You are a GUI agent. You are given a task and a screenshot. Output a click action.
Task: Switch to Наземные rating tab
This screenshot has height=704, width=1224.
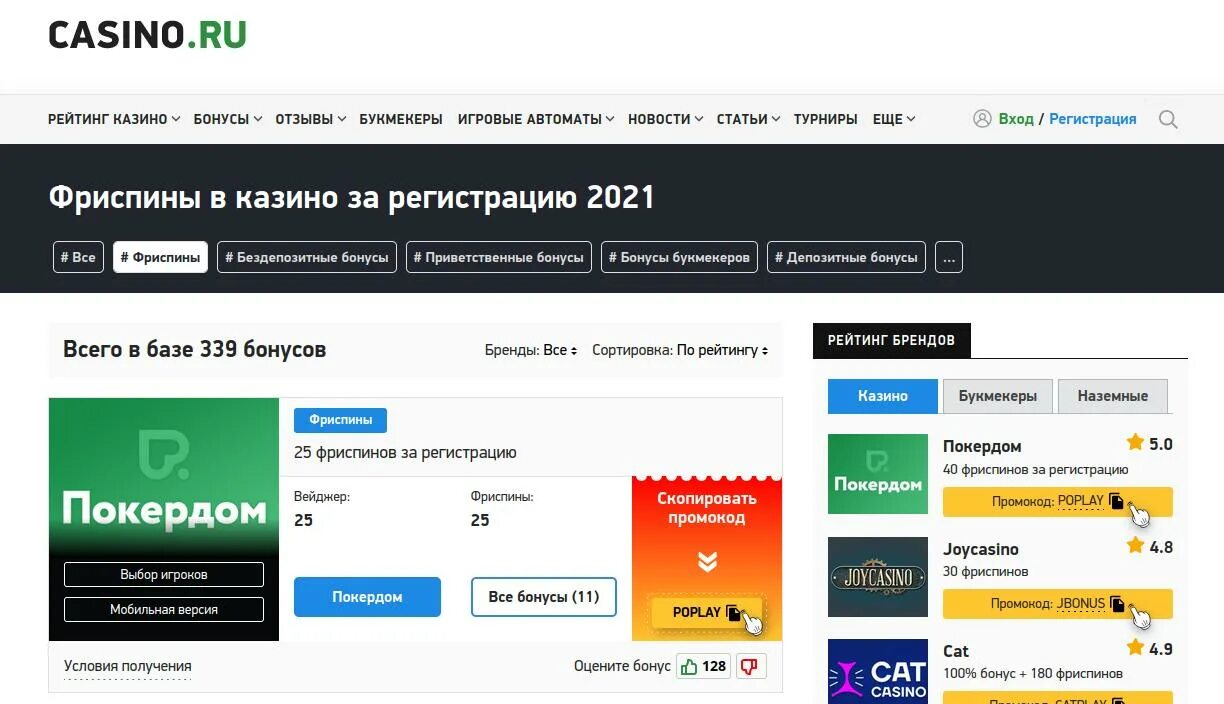(1113, 396)
